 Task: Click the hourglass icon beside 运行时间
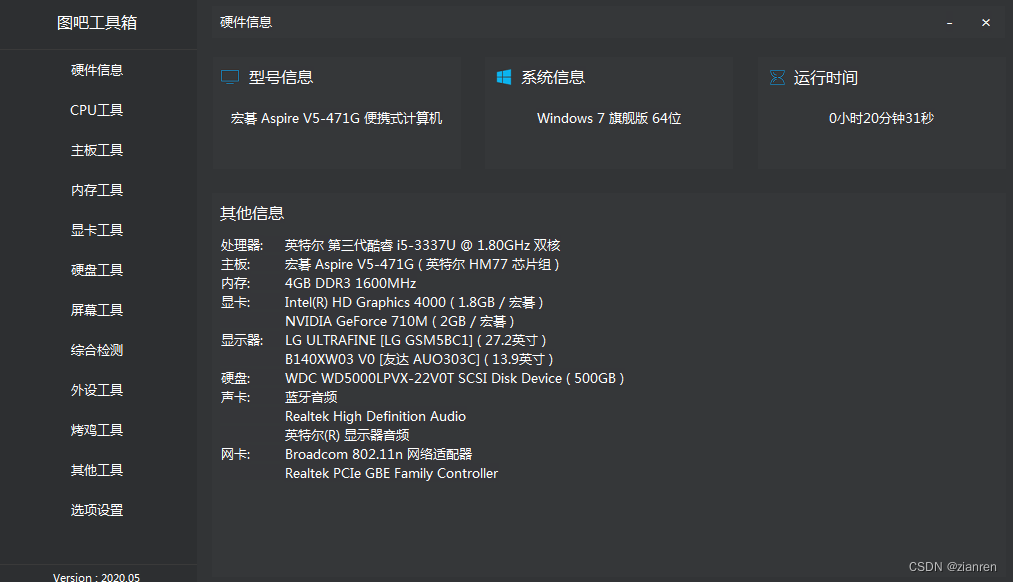(x=777, y=78)
